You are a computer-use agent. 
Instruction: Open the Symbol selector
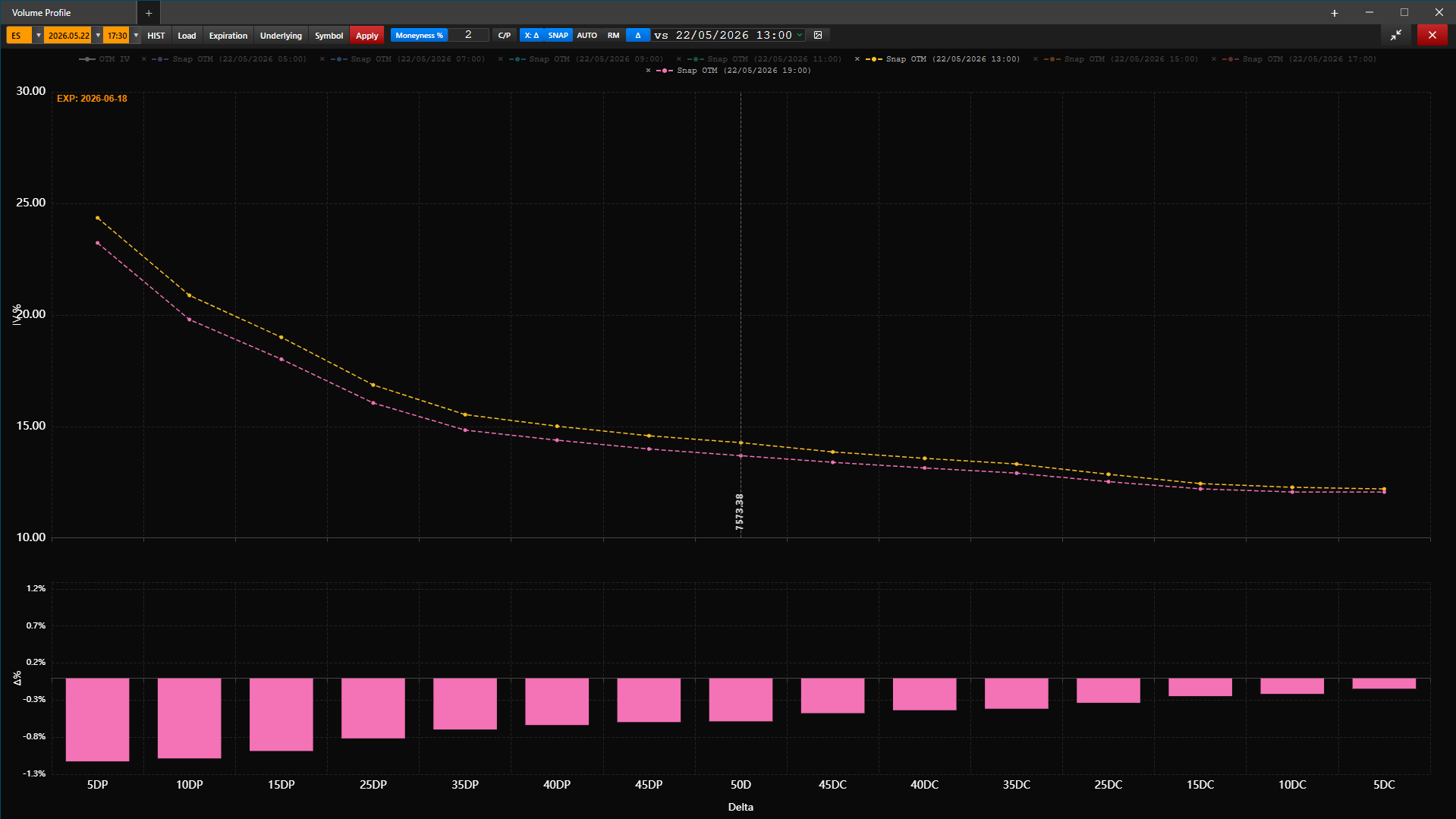[x=329, y=36]
